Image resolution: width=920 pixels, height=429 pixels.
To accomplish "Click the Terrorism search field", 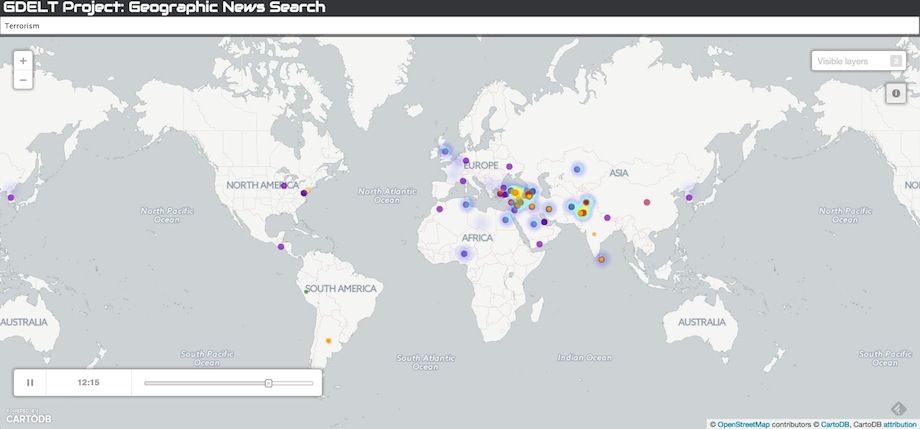I will 460,25.
